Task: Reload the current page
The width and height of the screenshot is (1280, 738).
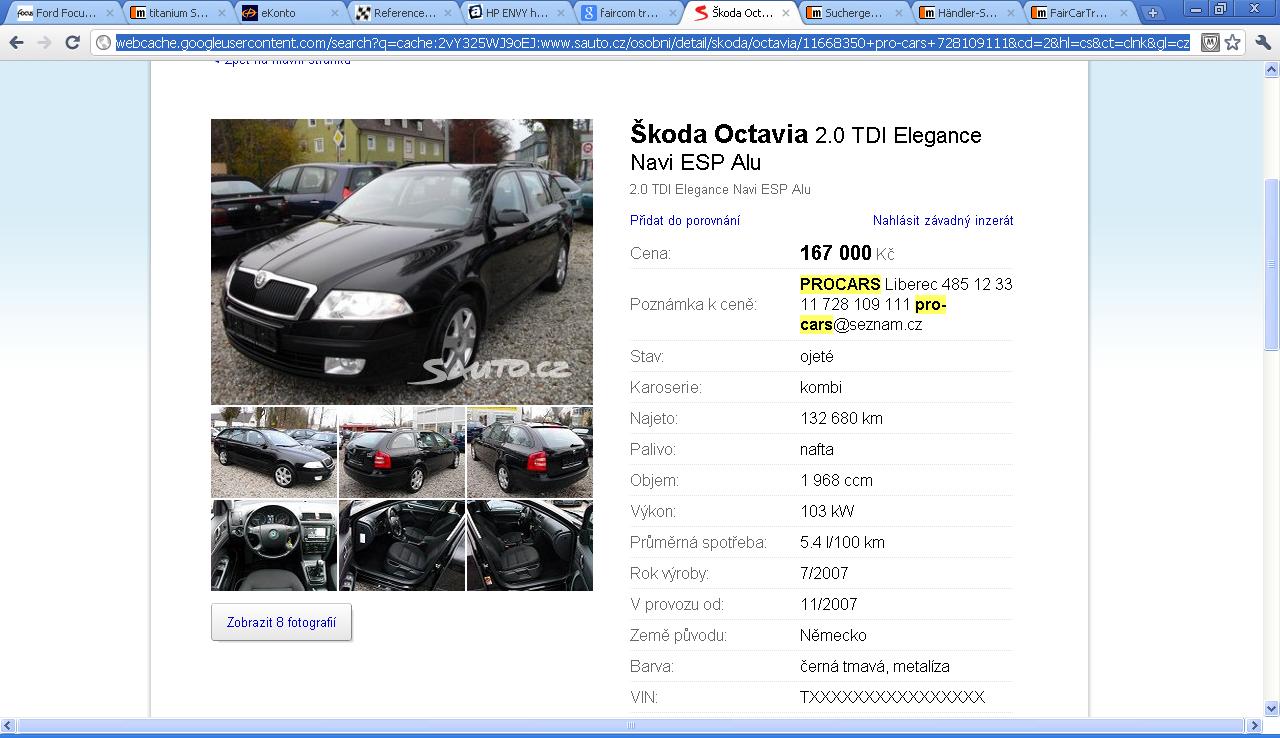Action: (x=72, y=43)
